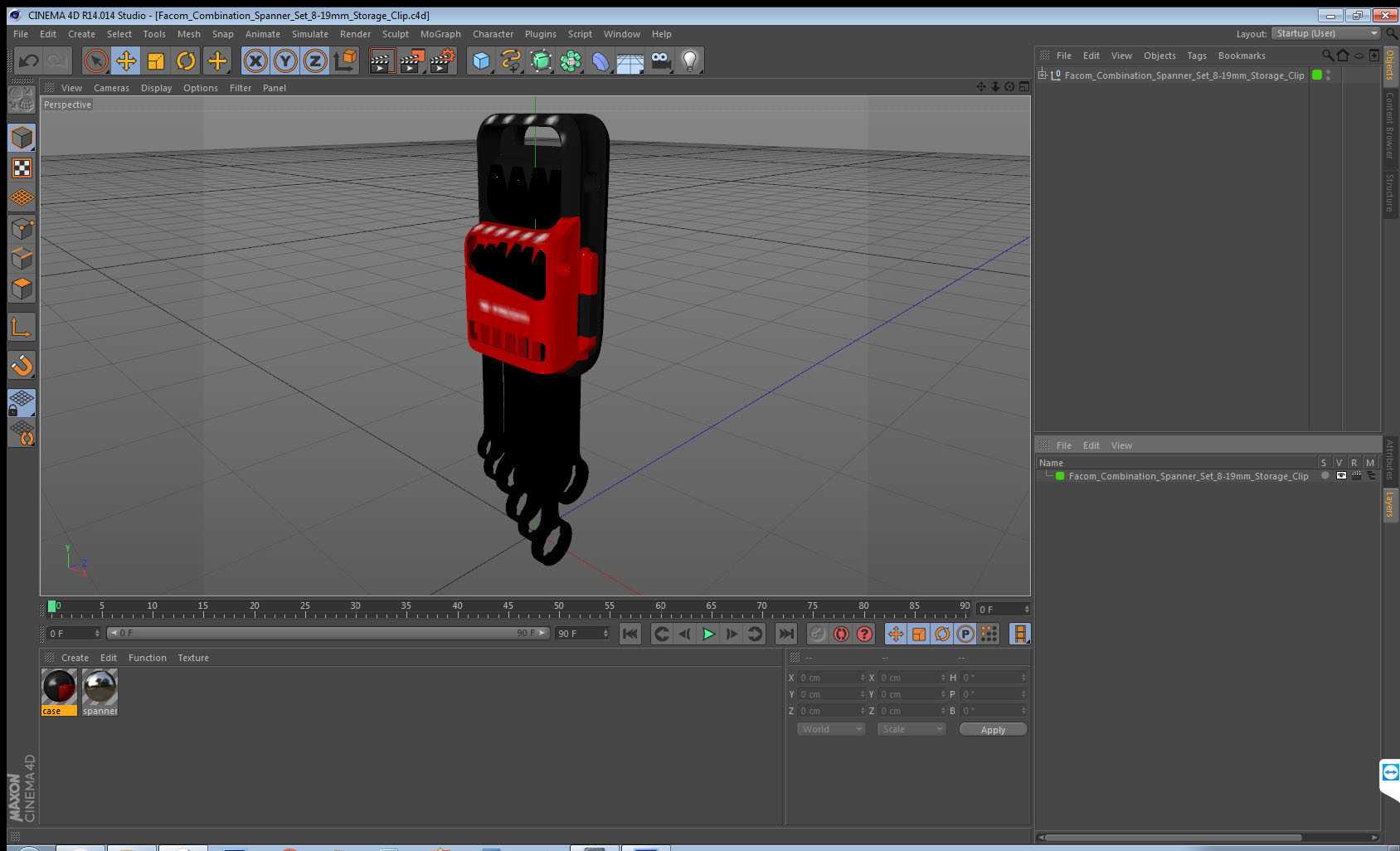
Task: Switch the coordinate system icon
Action: (x=345, y=61)
